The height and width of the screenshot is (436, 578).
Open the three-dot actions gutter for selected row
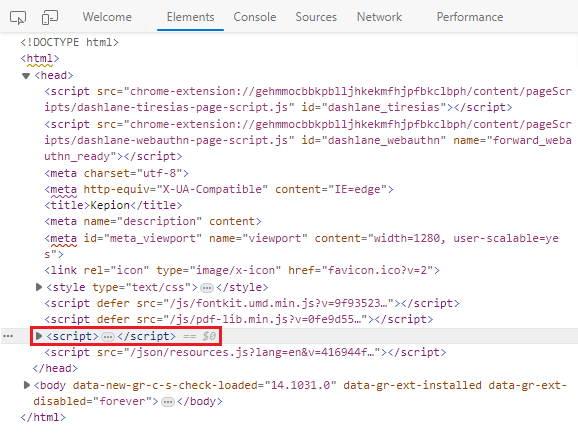point(8,336)
